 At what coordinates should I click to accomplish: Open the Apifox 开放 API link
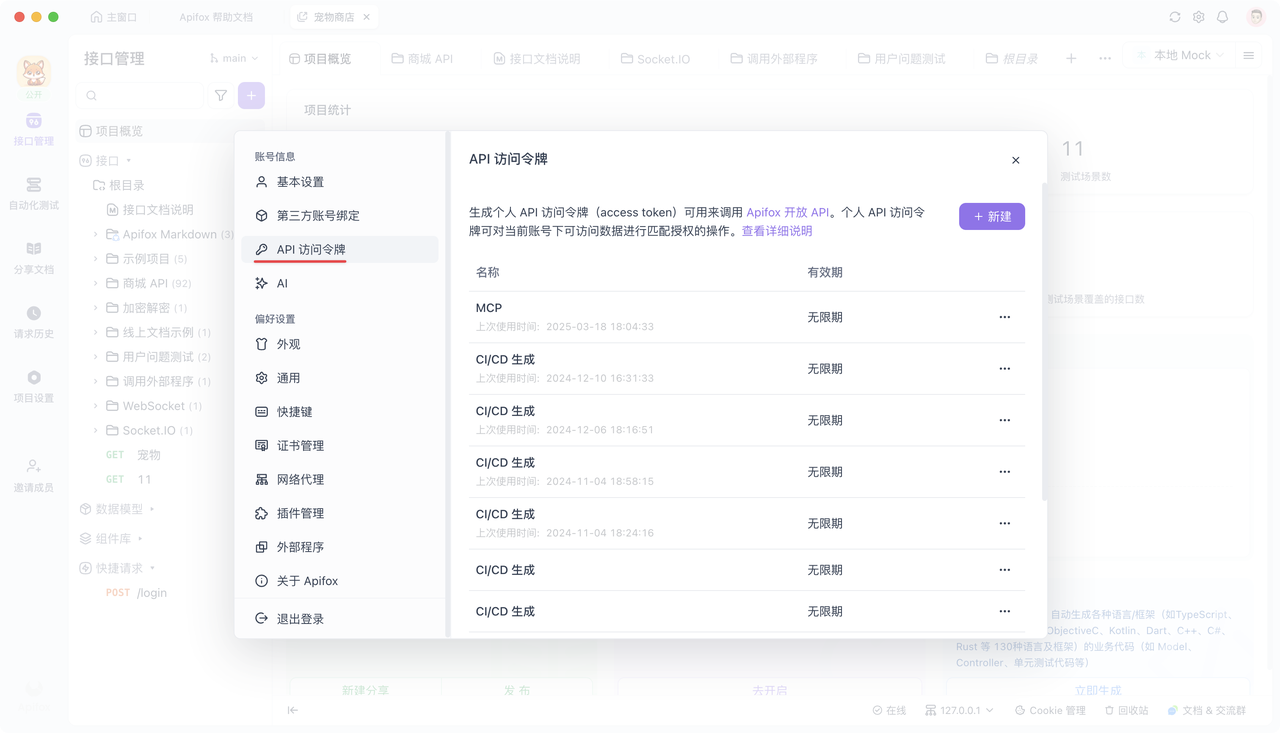tap(788, 212)
